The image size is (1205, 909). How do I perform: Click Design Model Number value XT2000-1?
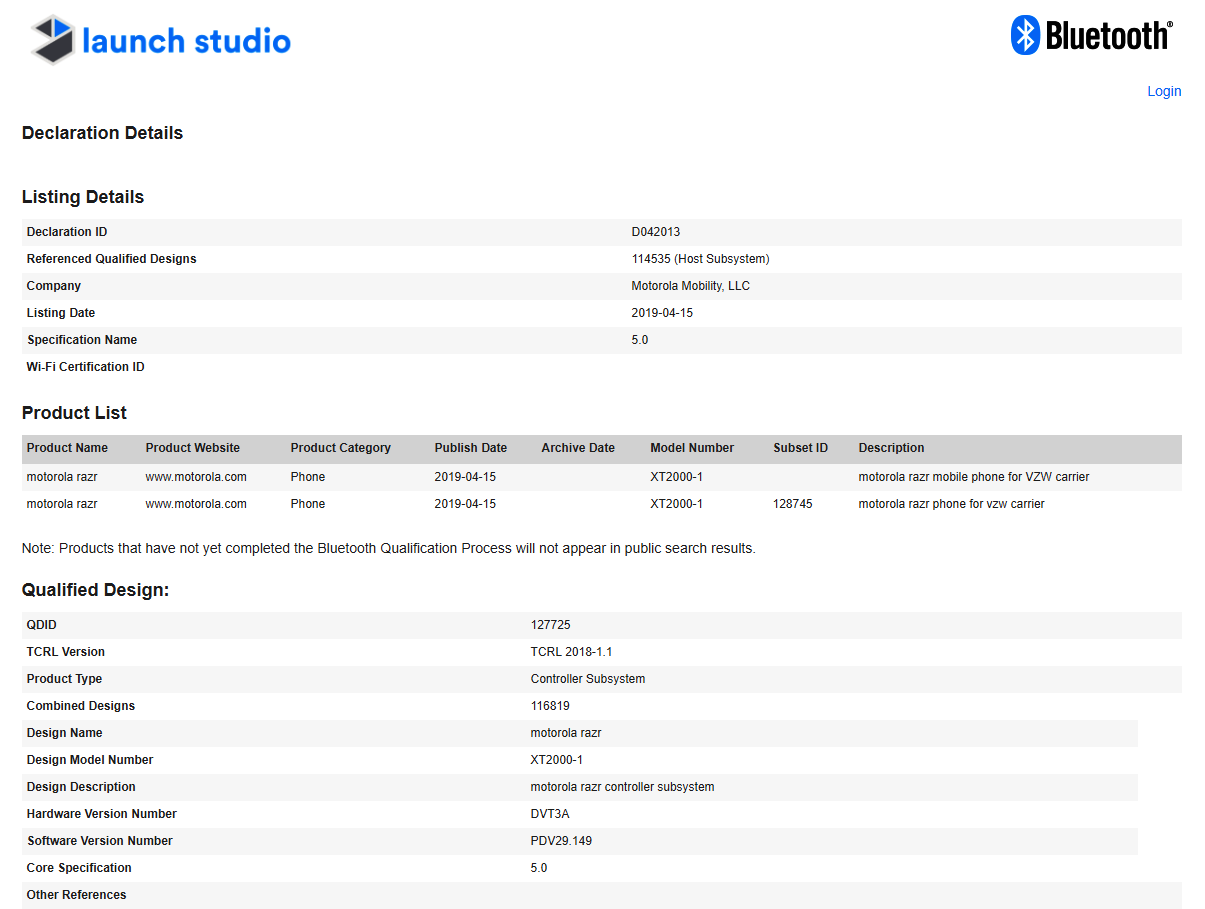(557, 760)
